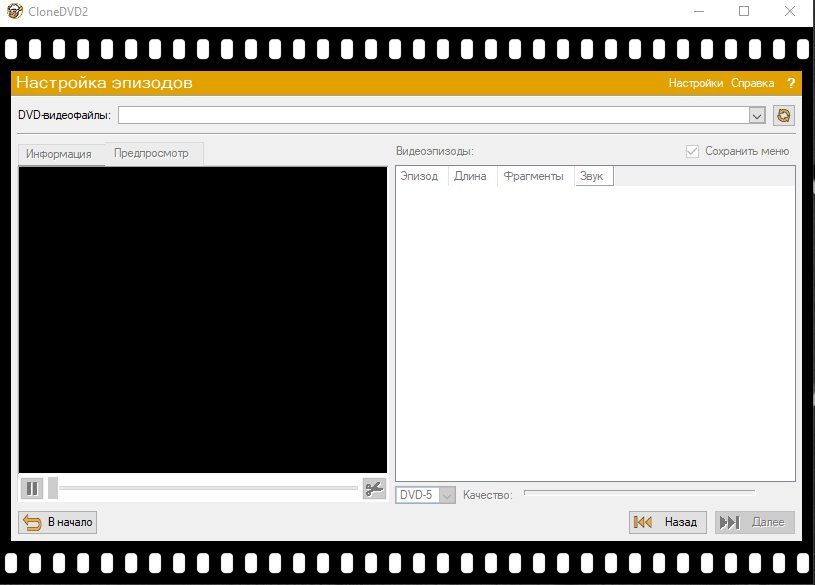
Task: Click the scissors cut icon
Action: [x=374, y=489]
